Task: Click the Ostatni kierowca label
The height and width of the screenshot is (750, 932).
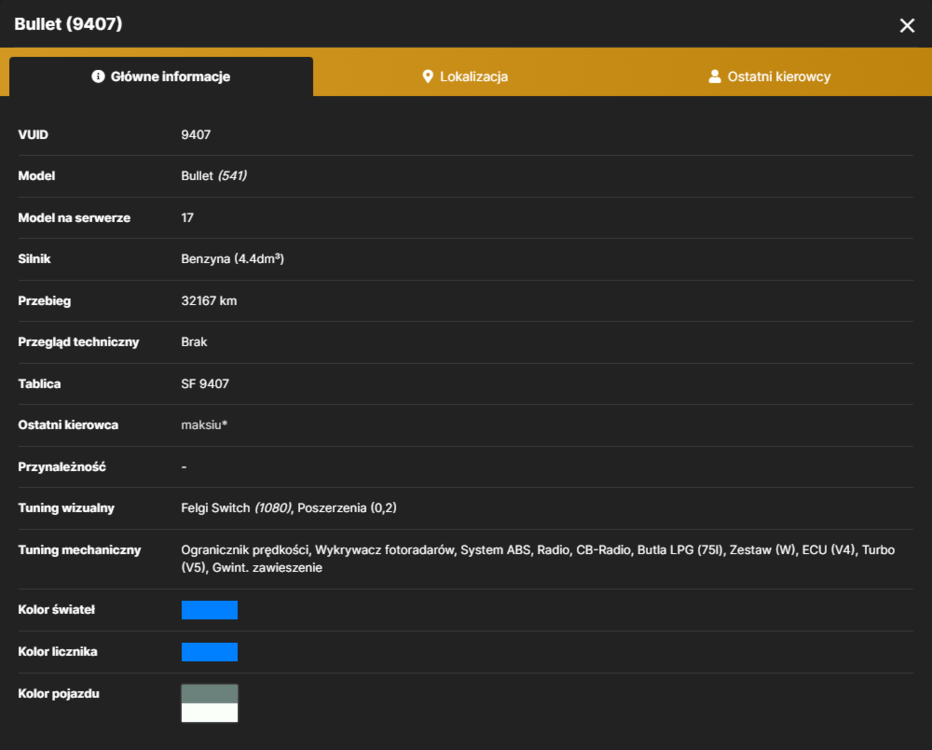Action: tap(68, 425)
